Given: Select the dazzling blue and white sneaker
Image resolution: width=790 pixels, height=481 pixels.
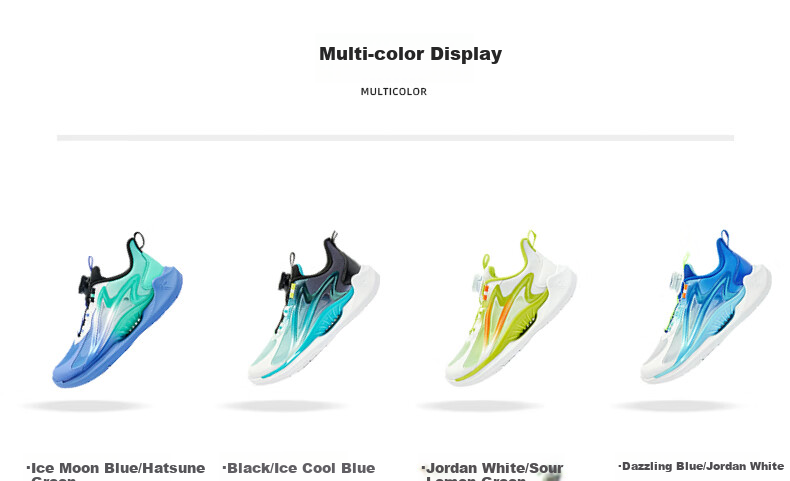Looking at the screenshot, I should coord(706,307).
